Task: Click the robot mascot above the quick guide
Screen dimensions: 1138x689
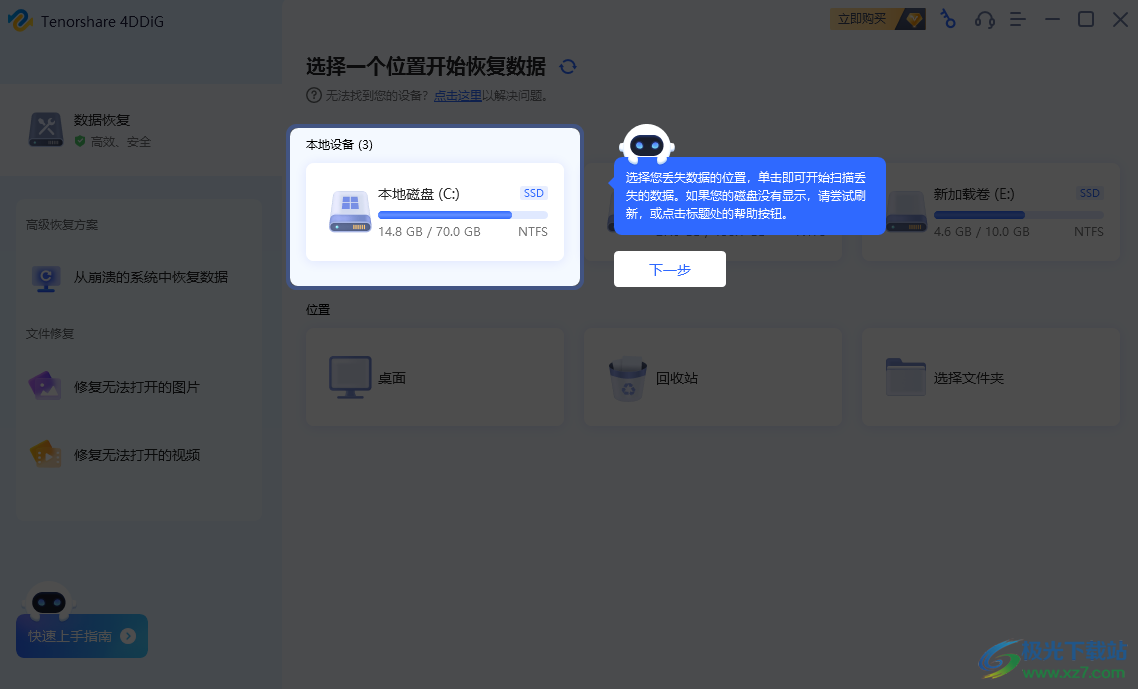Action: pos(49,600)
